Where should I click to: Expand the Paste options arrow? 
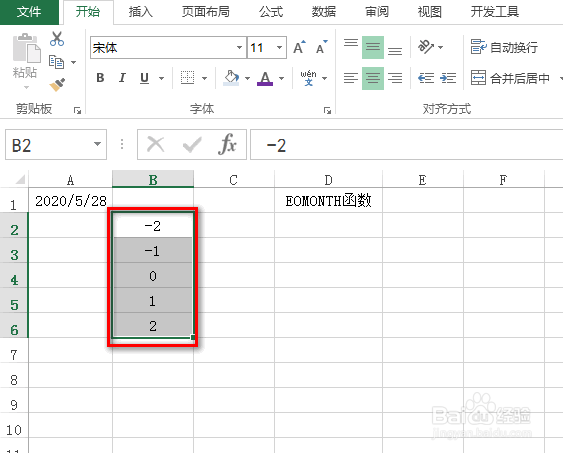click(x=26, y=87)
